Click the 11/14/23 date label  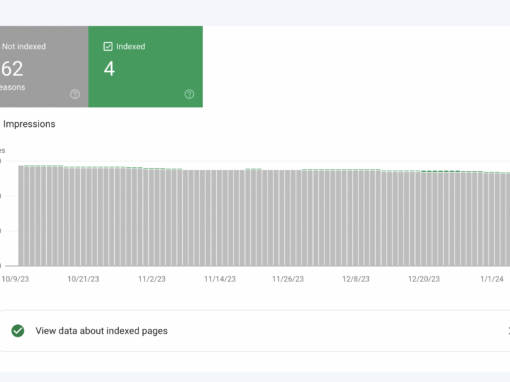click(x=220, y=279)
